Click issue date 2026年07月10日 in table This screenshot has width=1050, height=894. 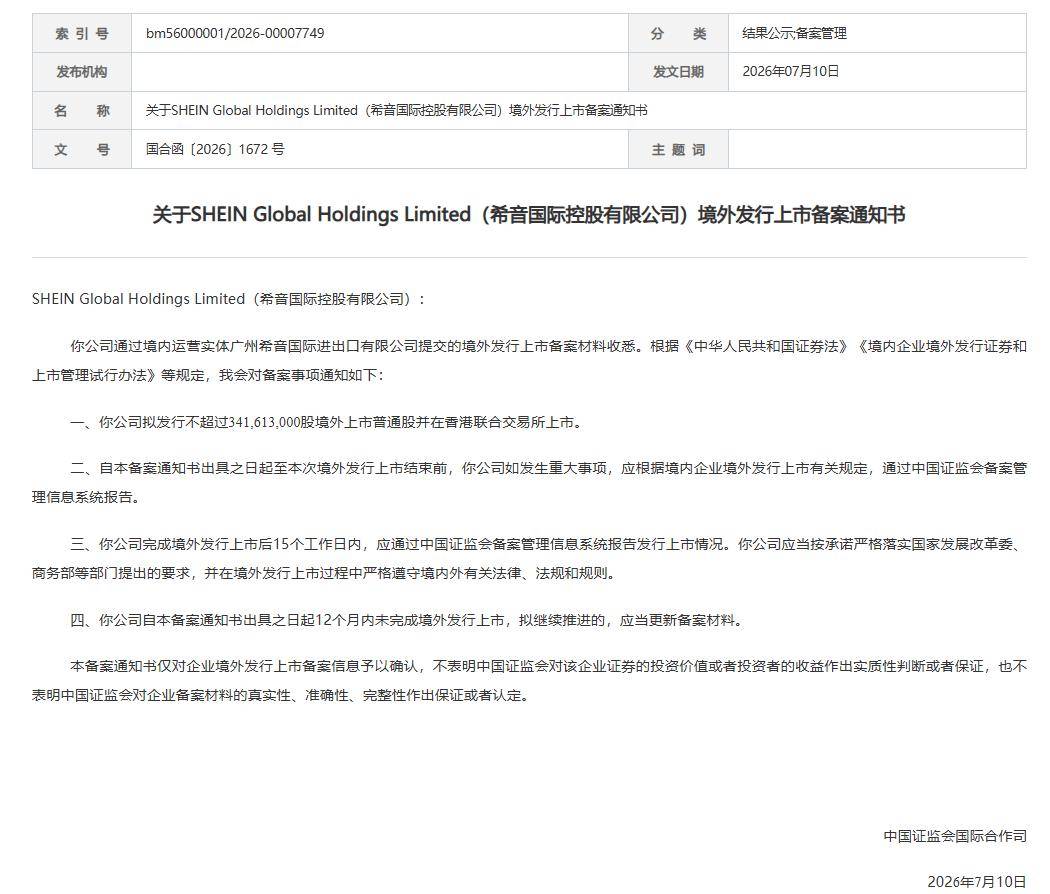790,72
